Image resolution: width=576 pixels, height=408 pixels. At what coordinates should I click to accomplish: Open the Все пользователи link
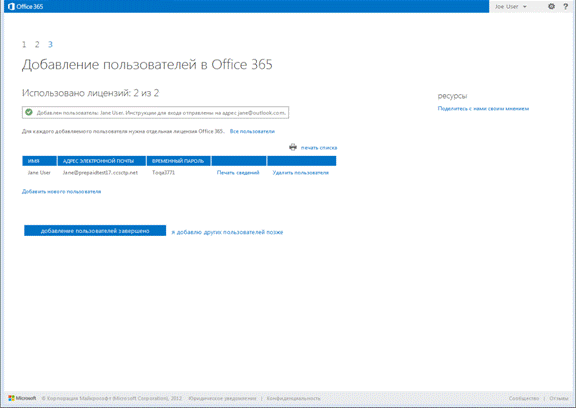[252, 131]
